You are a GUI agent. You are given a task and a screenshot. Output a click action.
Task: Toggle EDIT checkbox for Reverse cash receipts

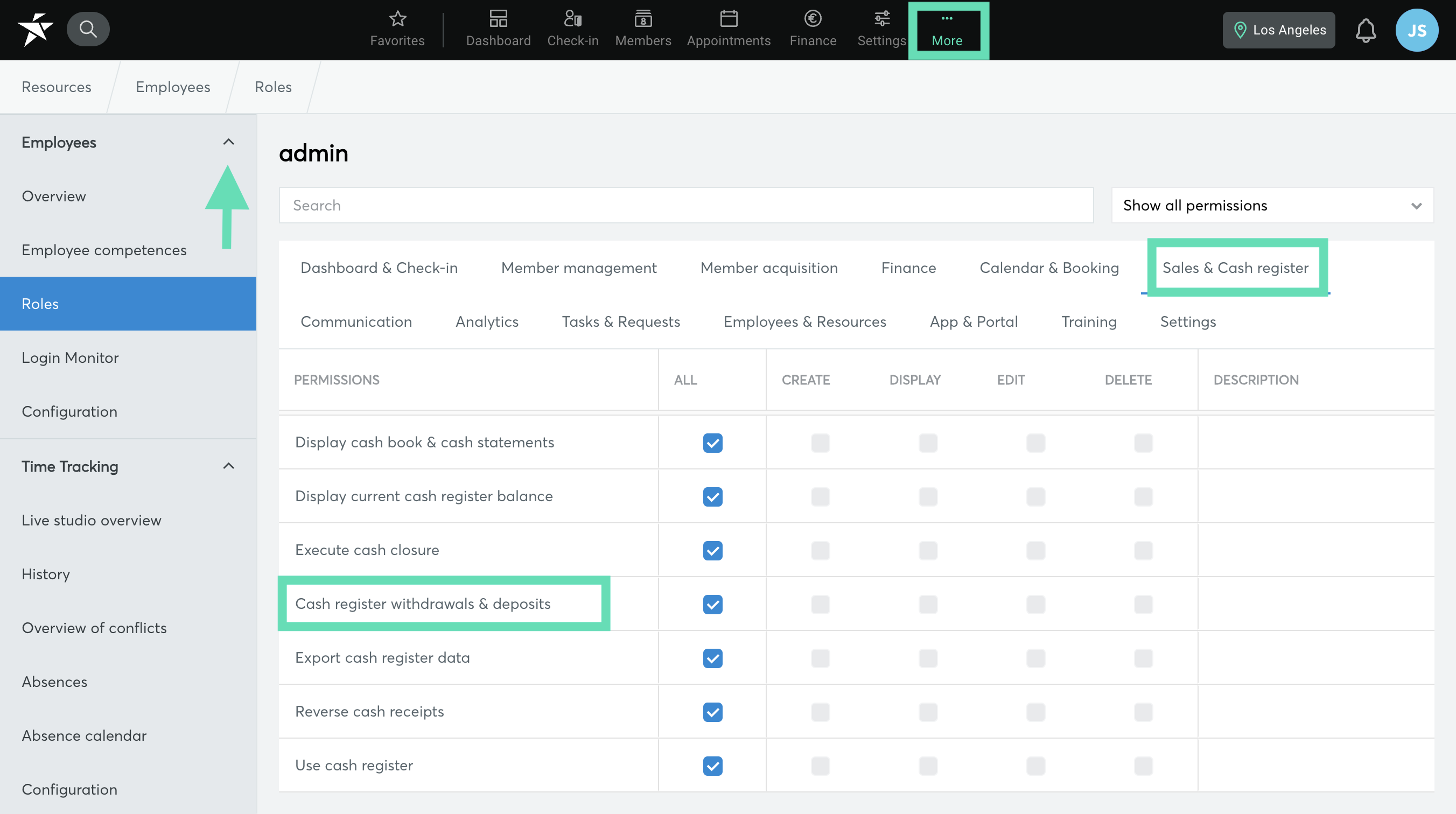[1035, 712]
